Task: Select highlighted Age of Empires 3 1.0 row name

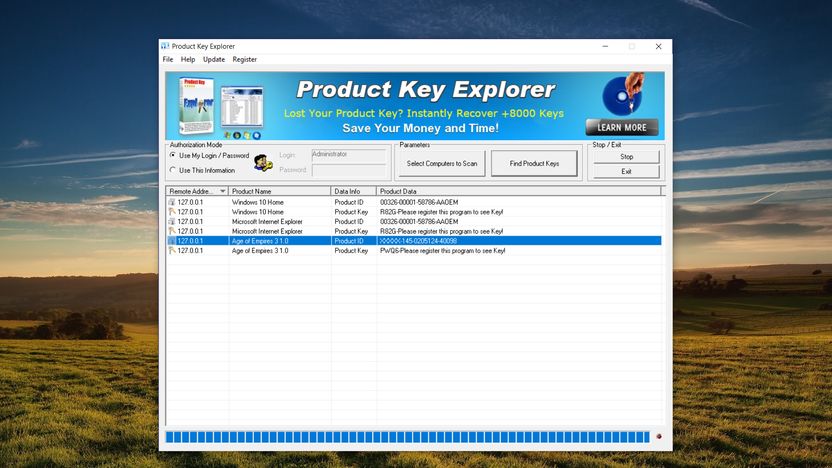Action: pos(260,241)
